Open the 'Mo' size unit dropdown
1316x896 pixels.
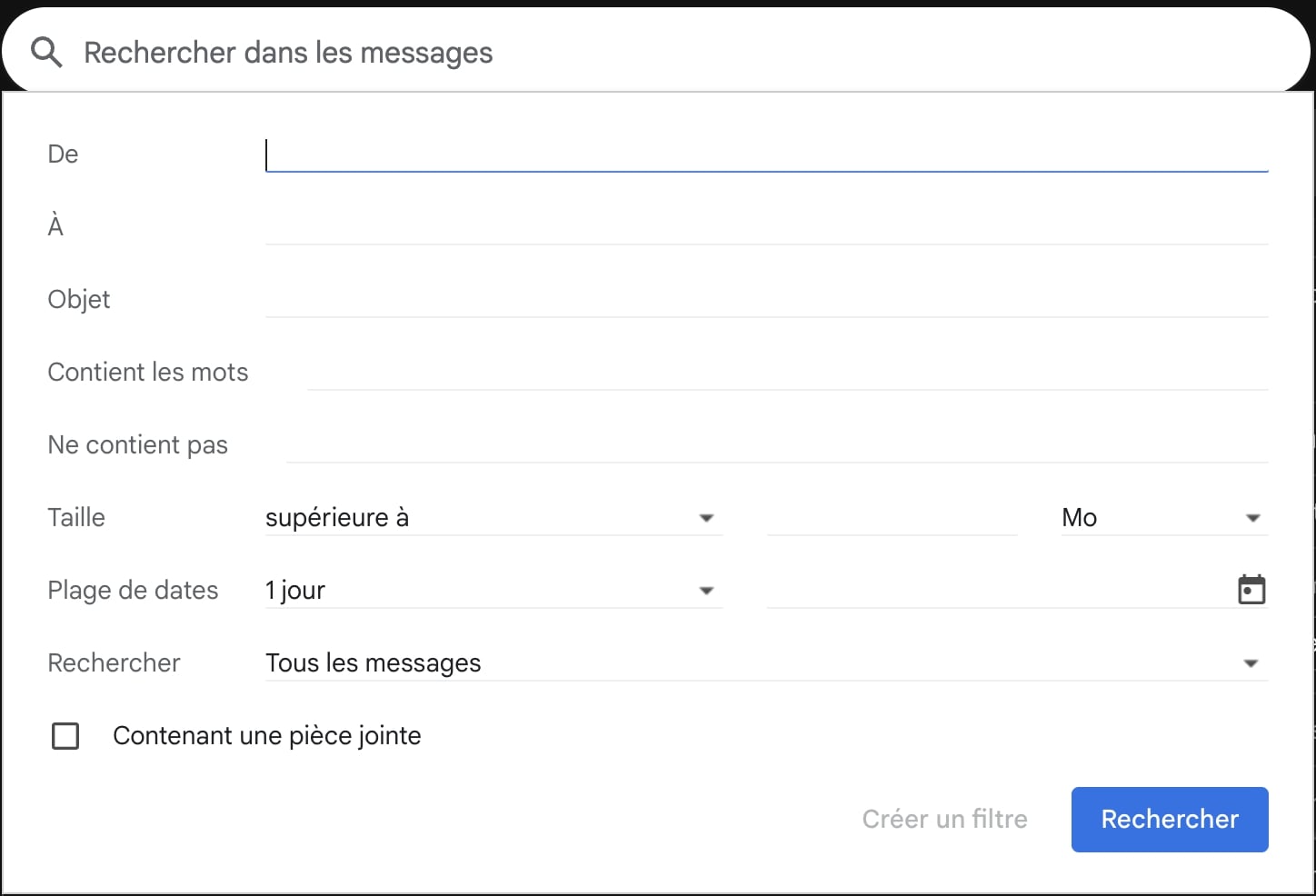tap(1163, 518)
